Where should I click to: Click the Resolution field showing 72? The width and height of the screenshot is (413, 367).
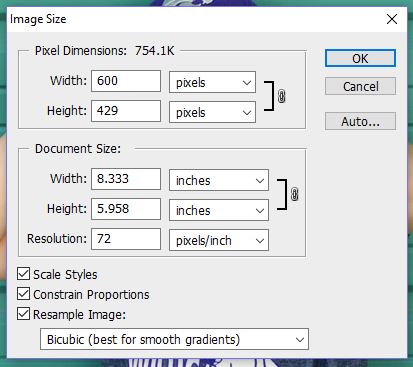point(126,239)
